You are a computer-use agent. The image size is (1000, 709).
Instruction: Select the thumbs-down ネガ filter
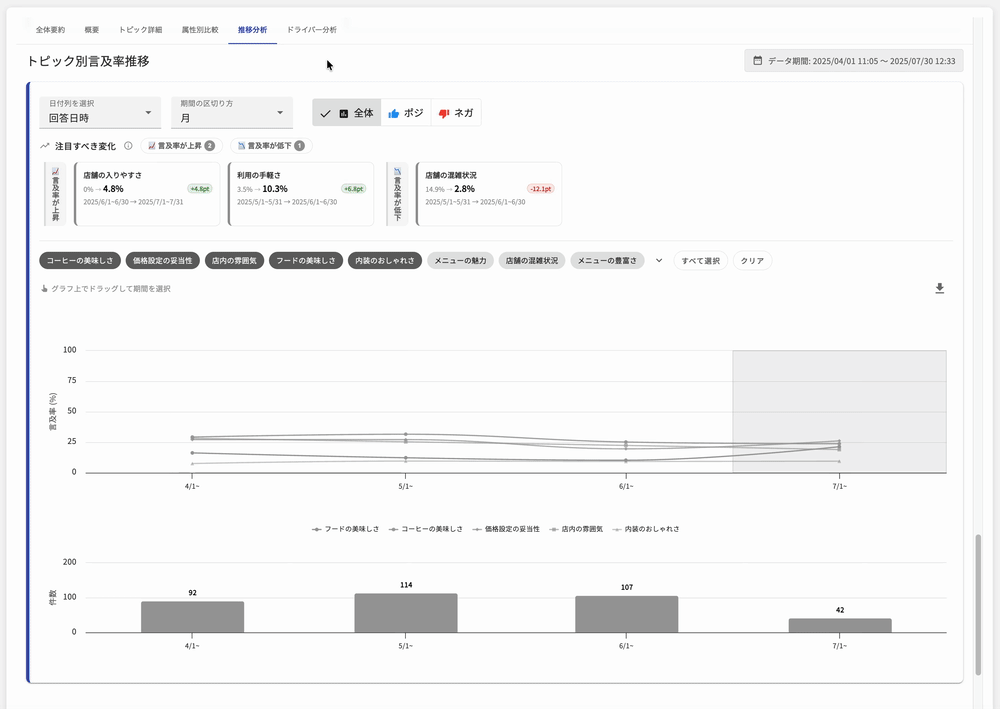point(456,113)
